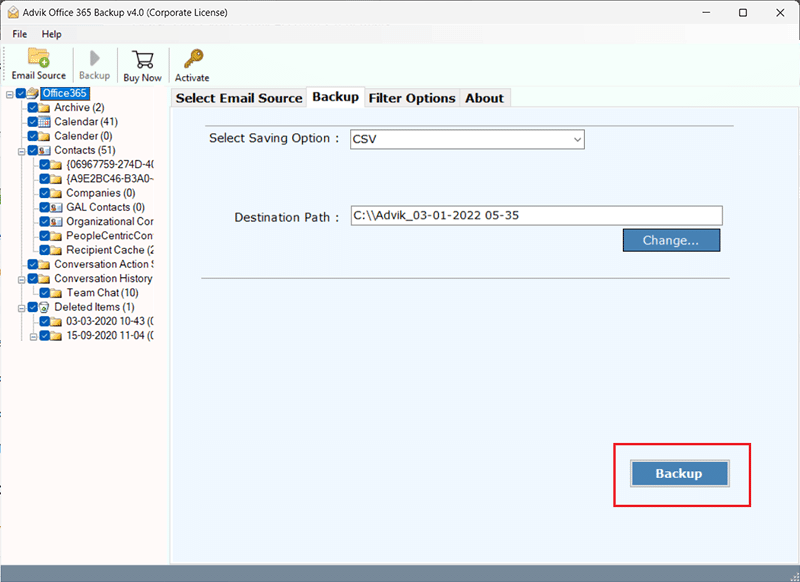Collapse the Deleted Items tree node

click(x=21, y=308)
